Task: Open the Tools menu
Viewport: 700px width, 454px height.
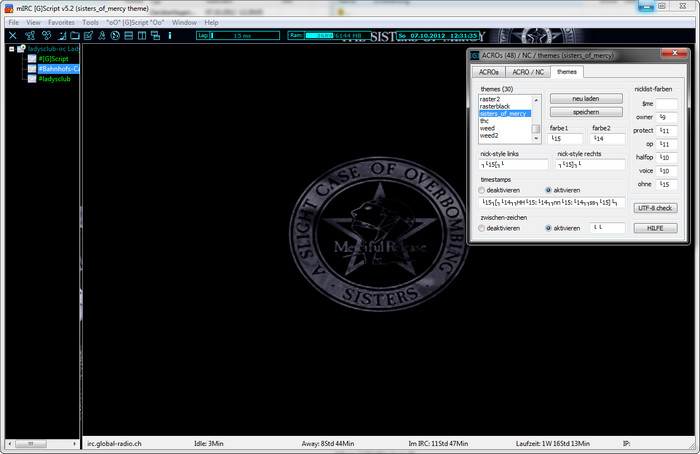Action: click(x=90, y=22)
